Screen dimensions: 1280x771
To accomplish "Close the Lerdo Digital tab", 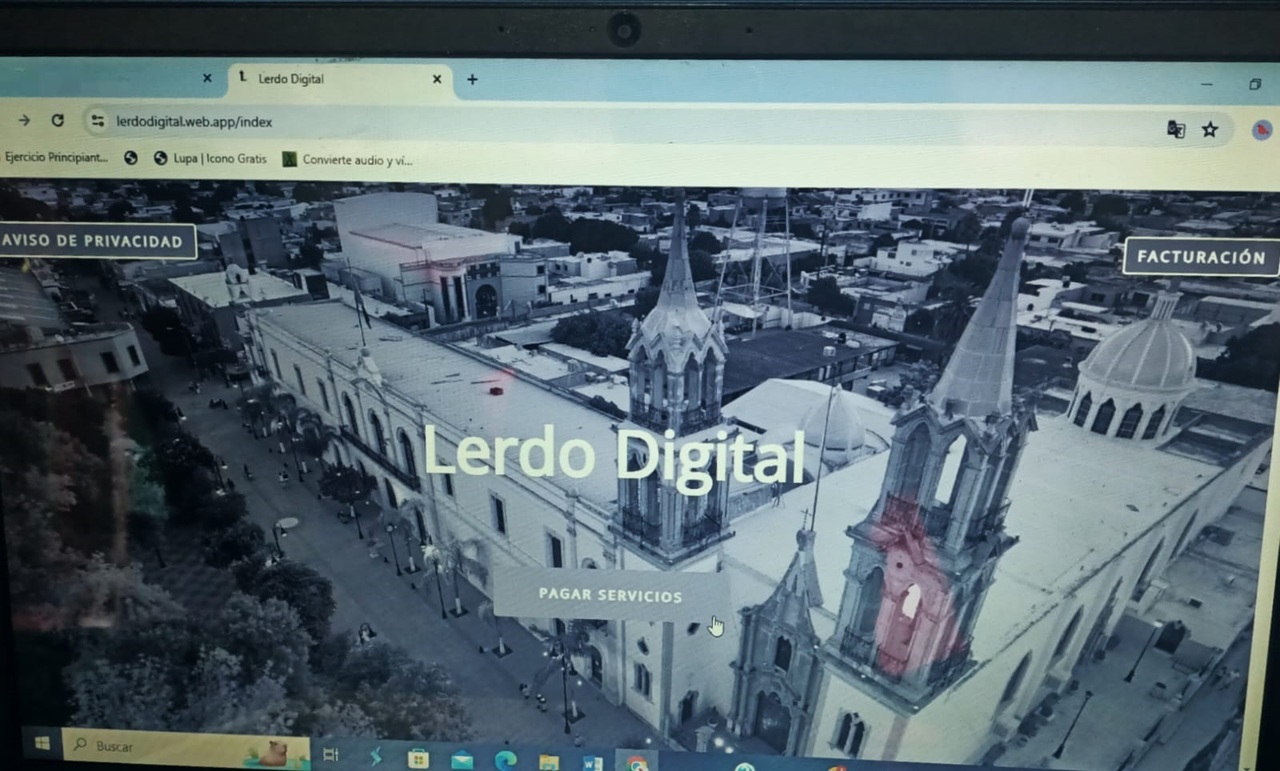I will (x=436, y=79).
